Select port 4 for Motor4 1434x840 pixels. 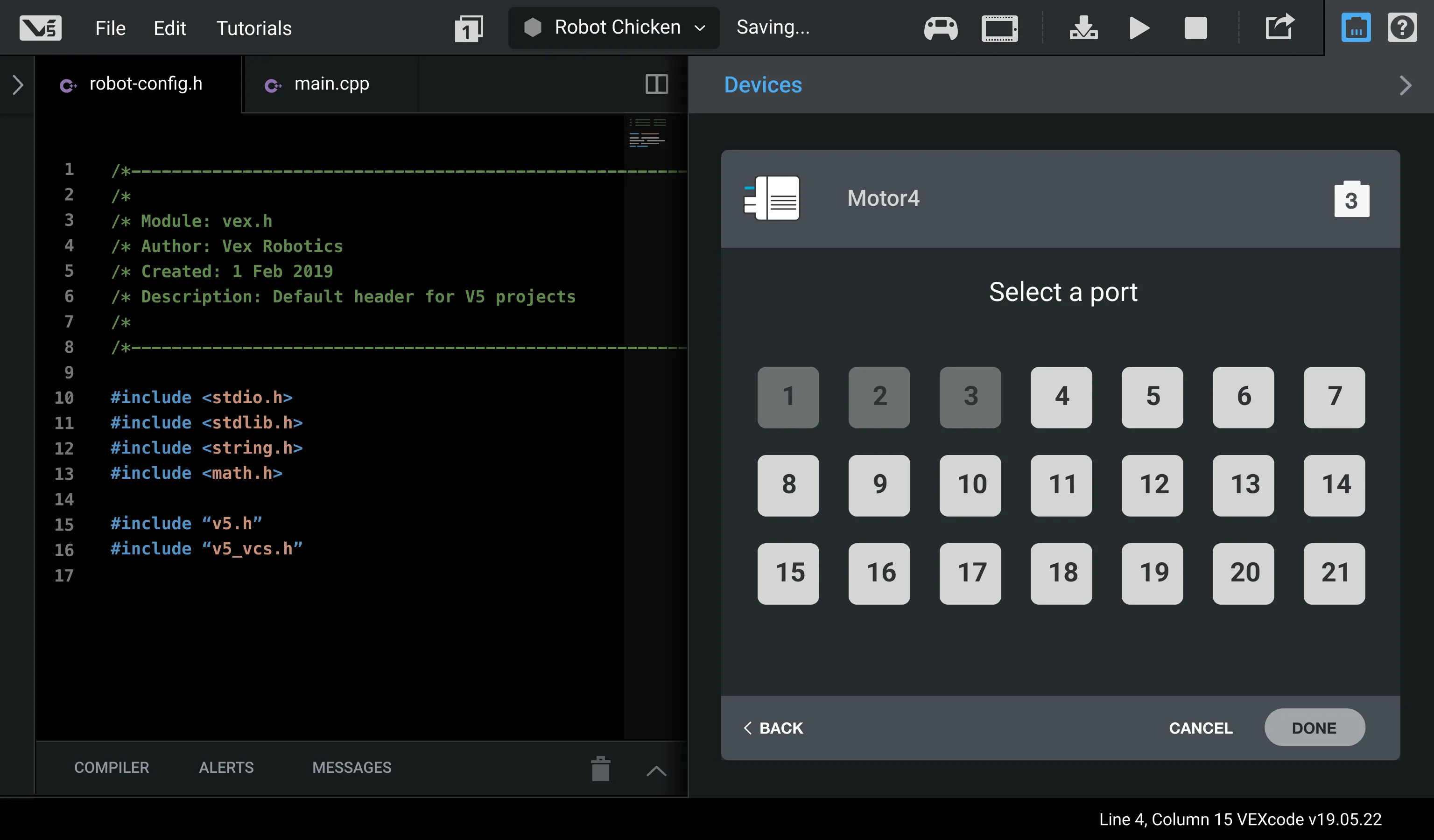point(1061,397)
